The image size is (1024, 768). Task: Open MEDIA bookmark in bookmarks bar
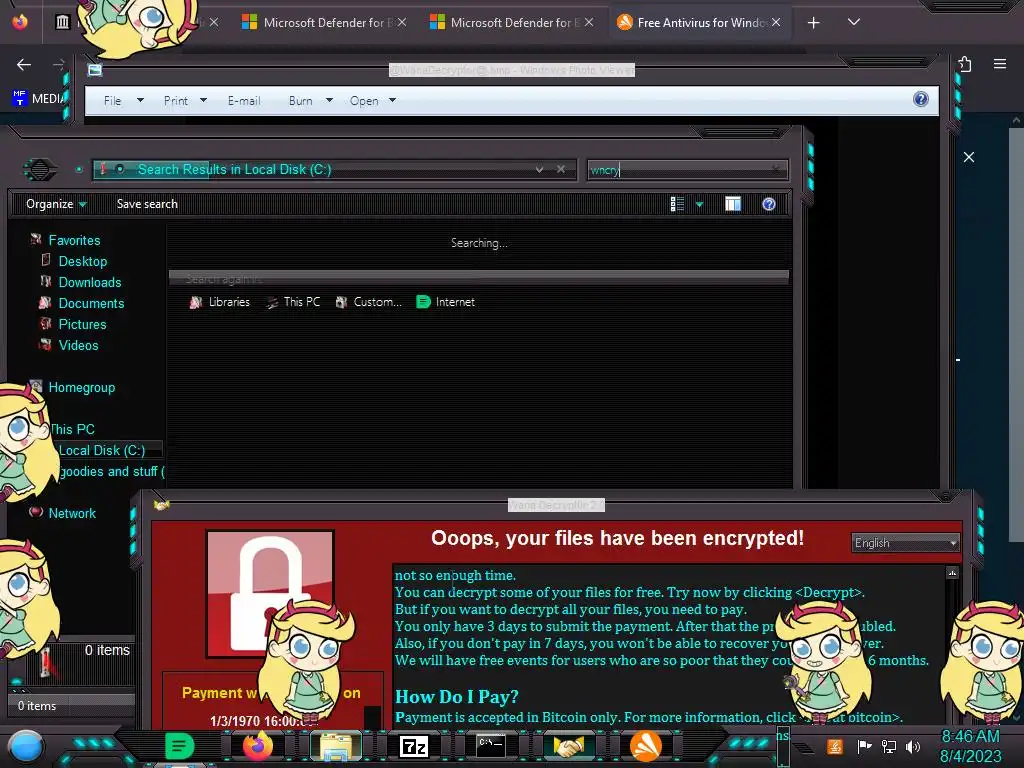[38, 99]
